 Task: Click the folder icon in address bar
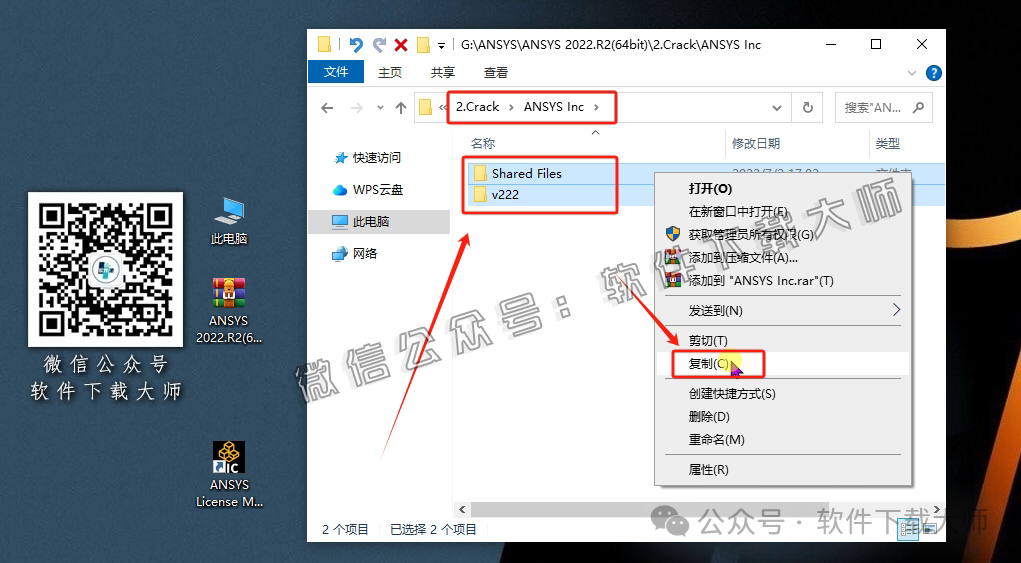coord(426,107)
